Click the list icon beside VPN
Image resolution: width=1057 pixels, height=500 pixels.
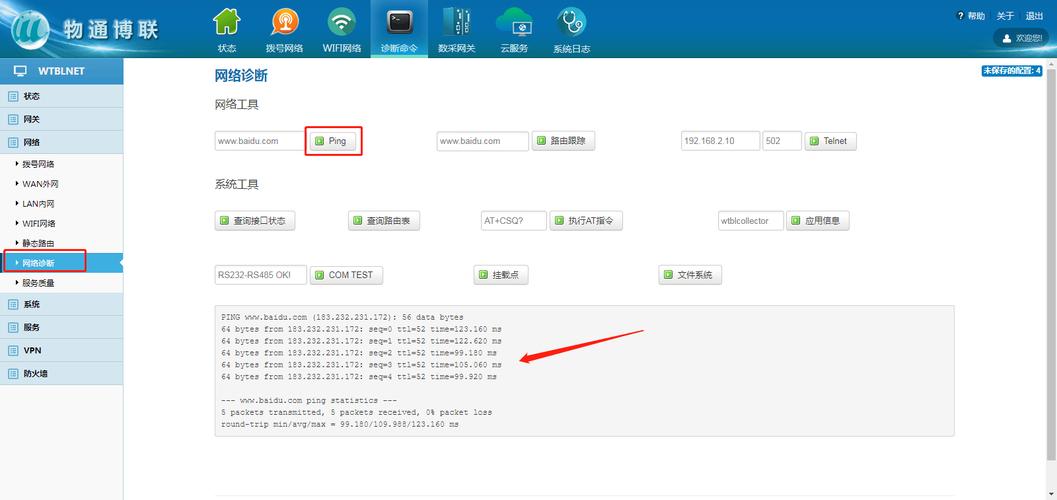[x=13, y=350]
